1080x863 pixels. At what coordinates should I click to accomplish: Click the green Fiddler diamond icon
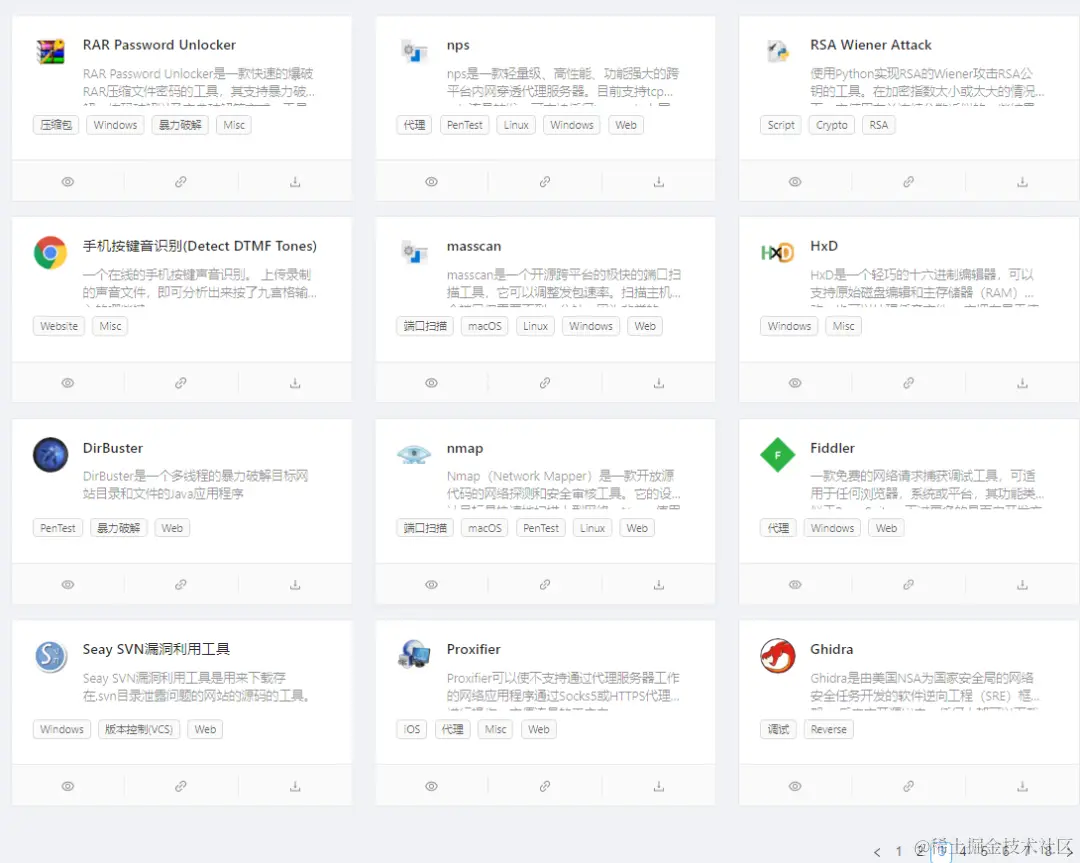pos(778,455)
